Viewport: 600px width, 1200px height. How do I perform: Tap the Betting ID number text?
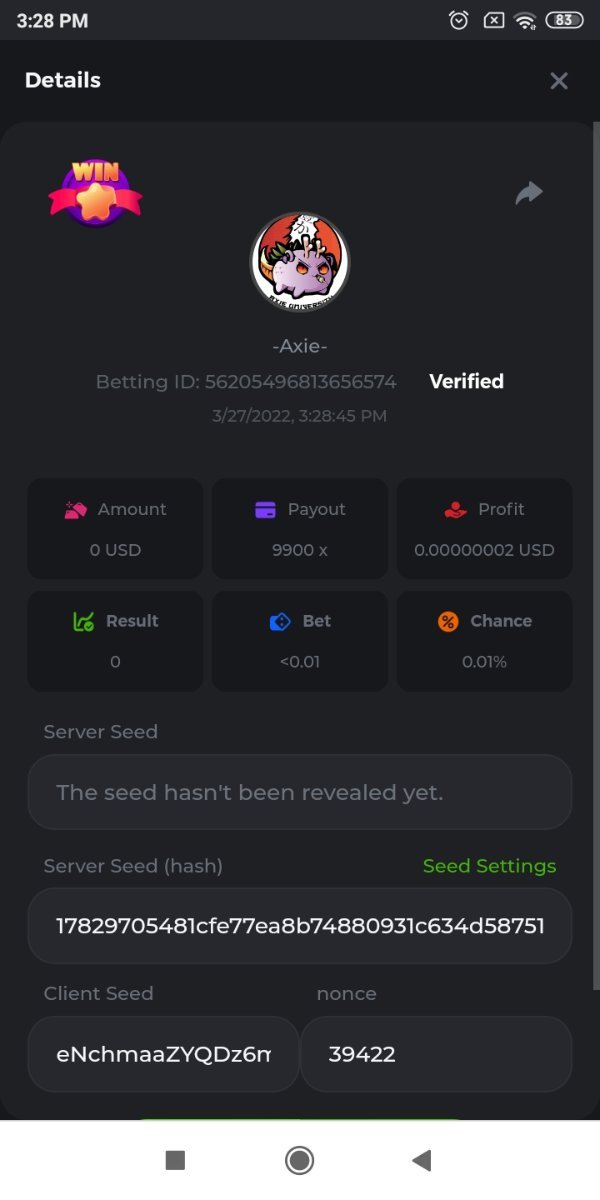click(x=300, y=382)
